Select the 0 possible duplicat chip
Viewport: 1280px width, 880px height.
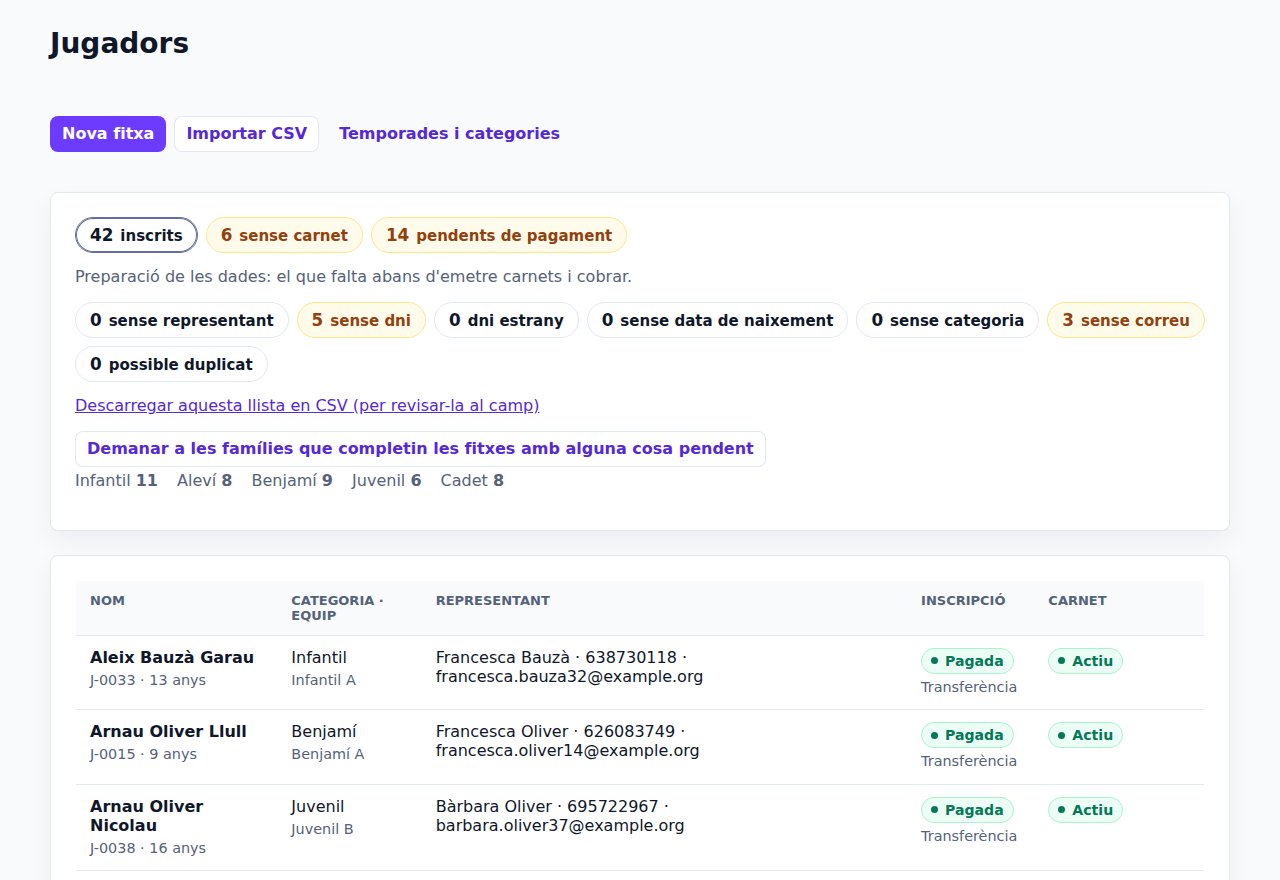click(171, 364)
